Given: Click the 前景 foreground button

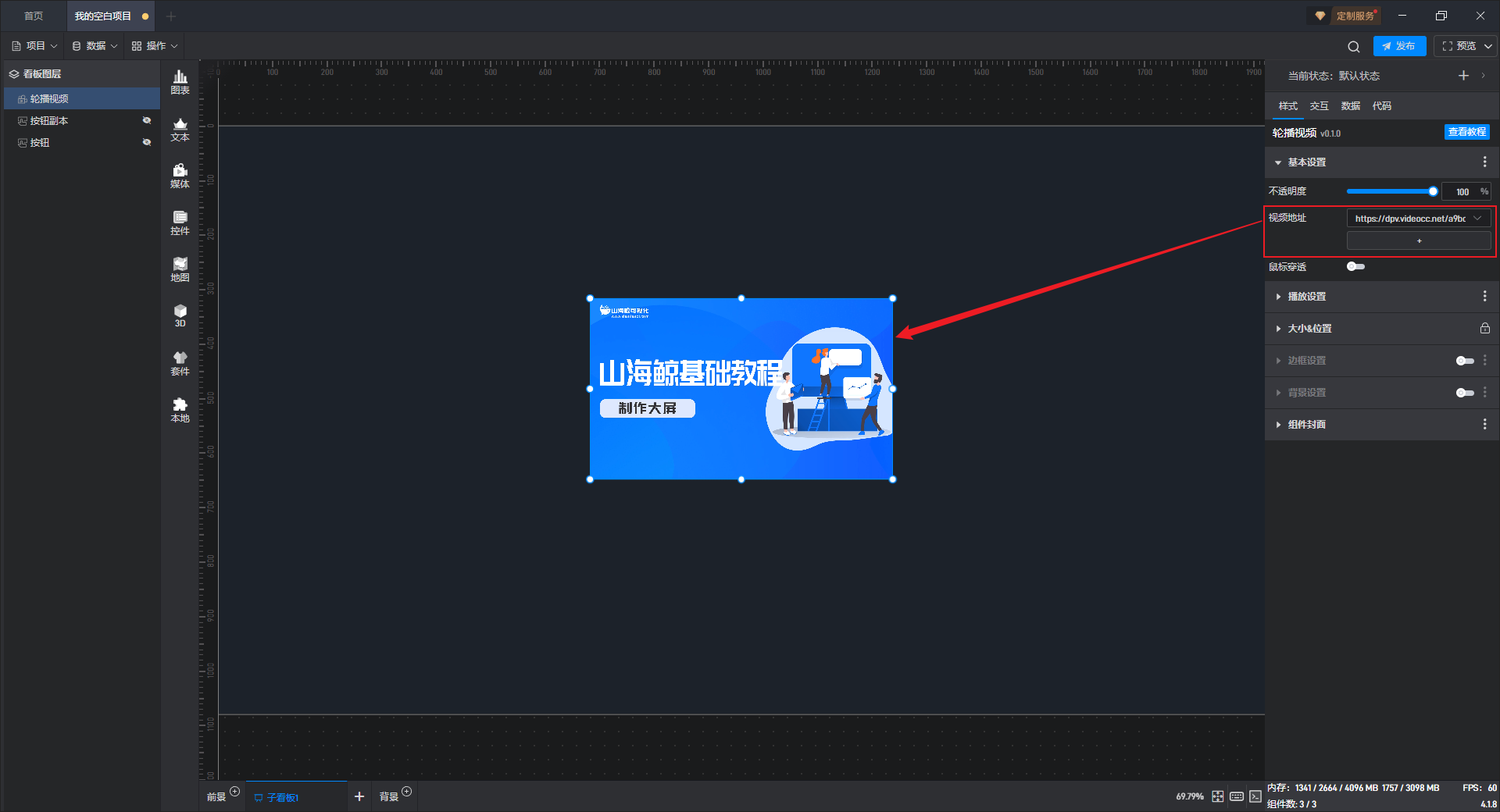Looking at the screenshot, I should 216,797.
